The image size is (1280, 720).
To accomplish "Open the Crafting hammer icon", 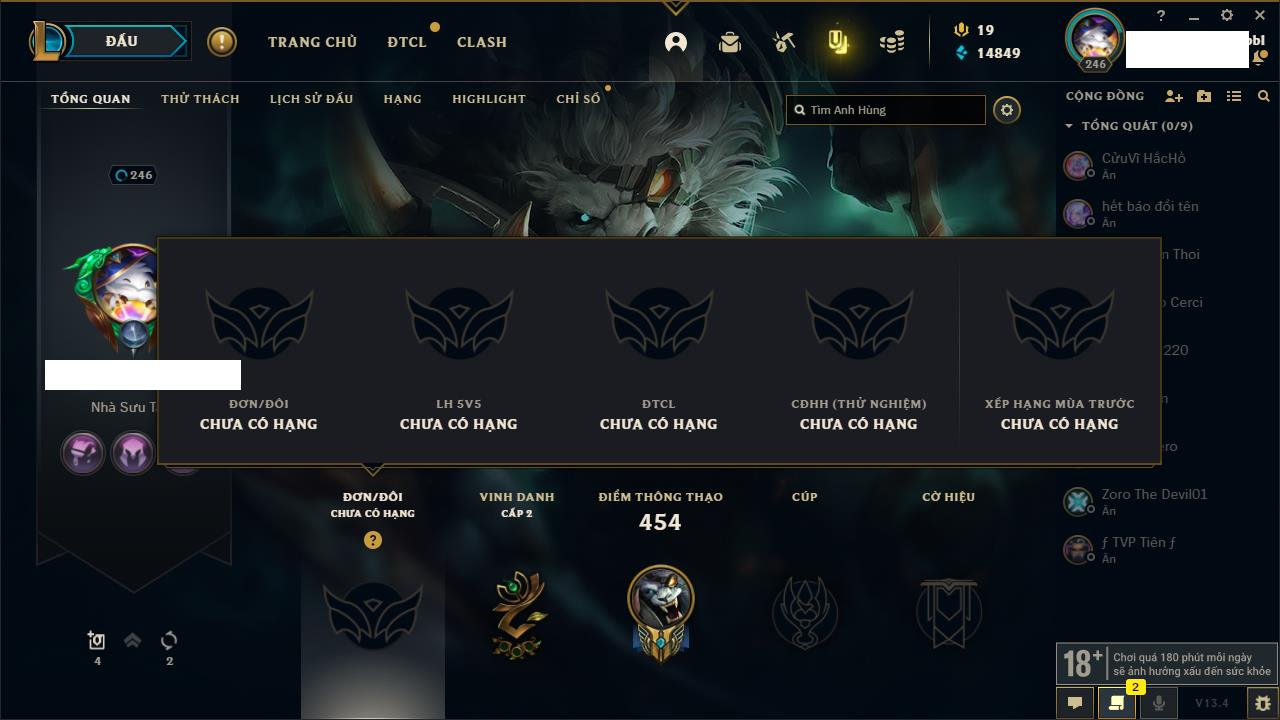I will tap(783, 42).
